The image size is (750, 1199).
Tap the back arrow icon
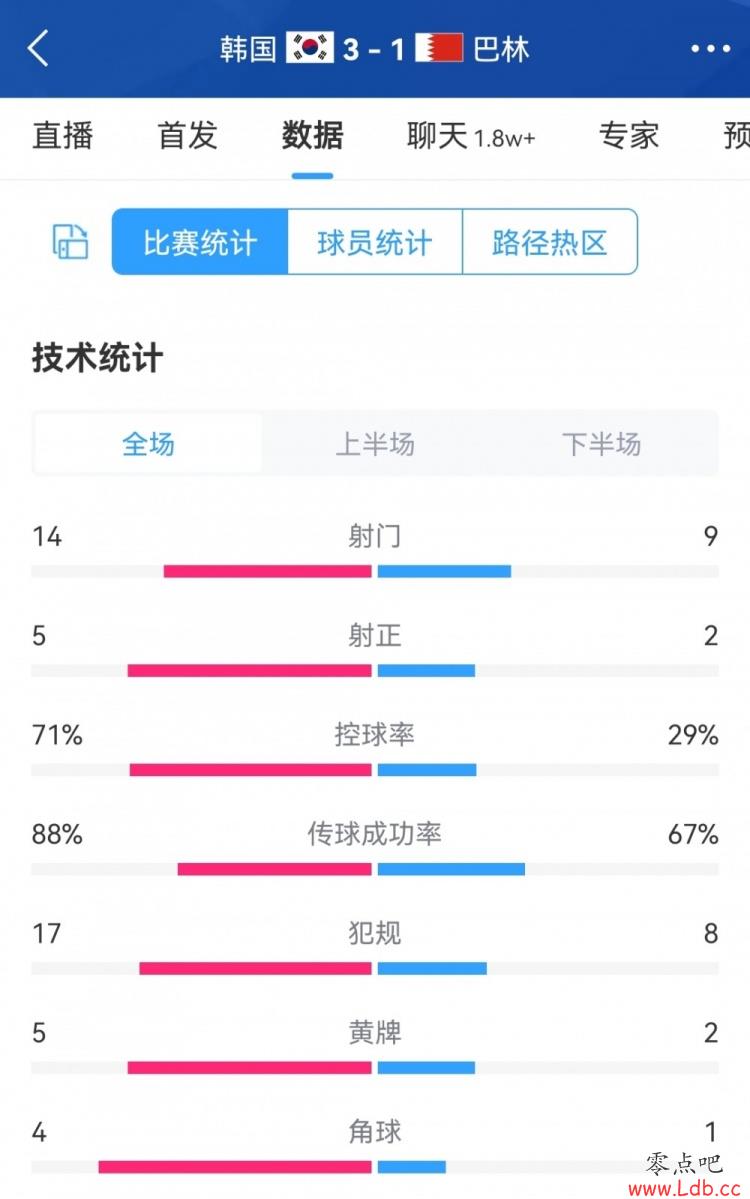coord(38,49)
